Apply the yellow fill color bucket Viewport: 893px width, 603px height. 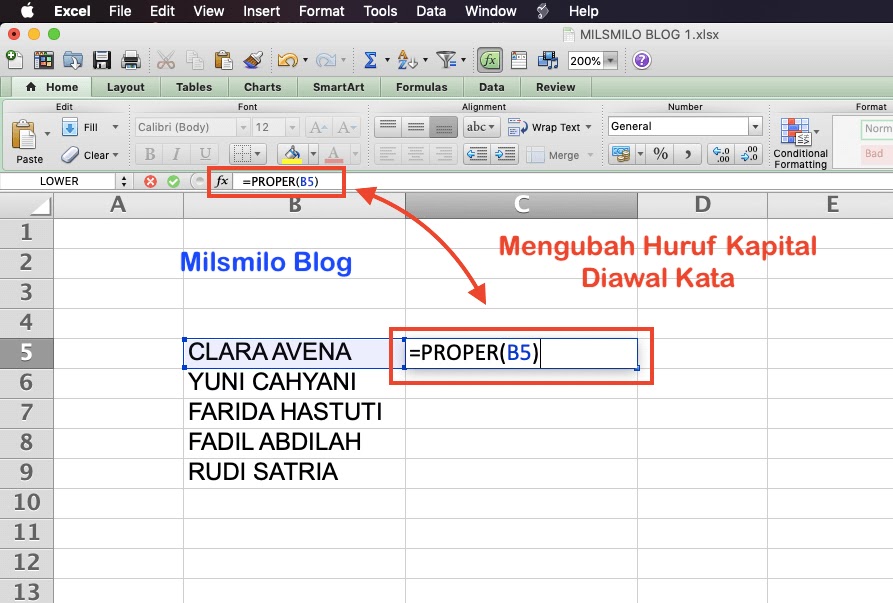pyautogui.click(x=292, y=154)
